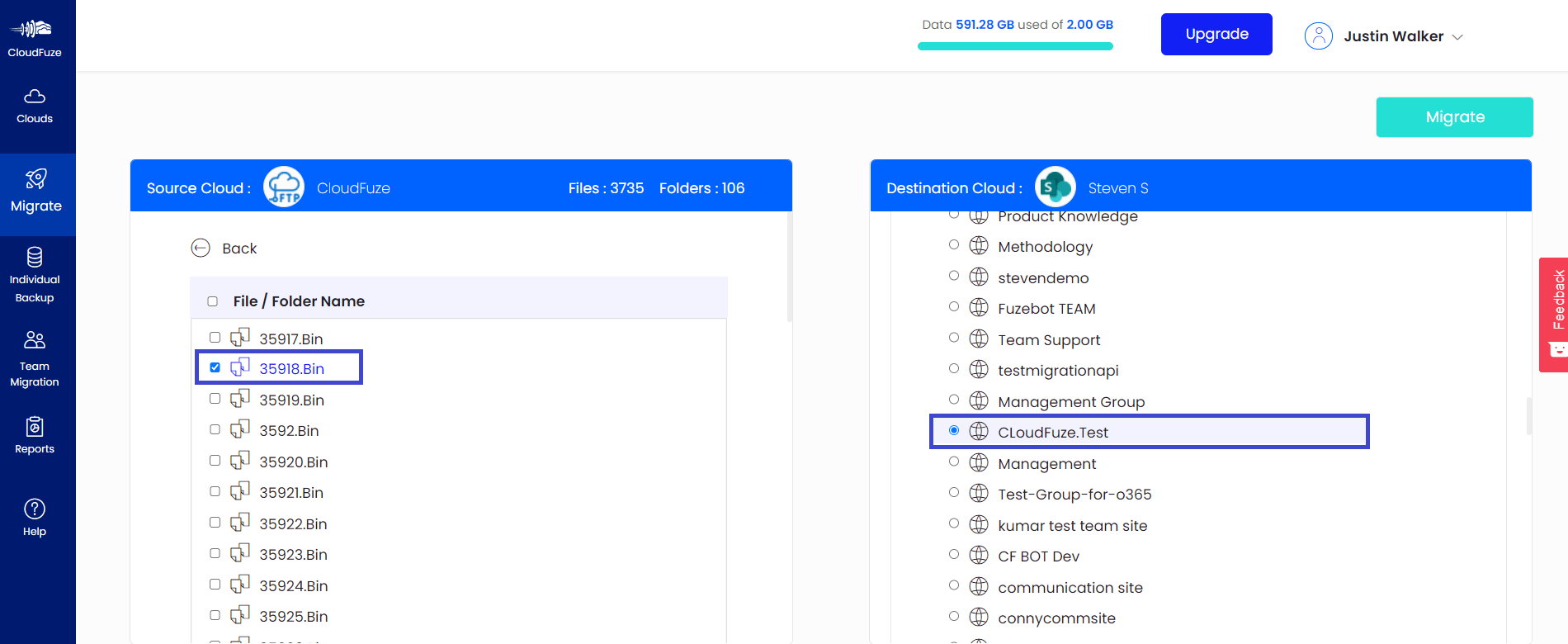Click site globe icon for Management Group

pyautogui.click(x=979, y=400)
